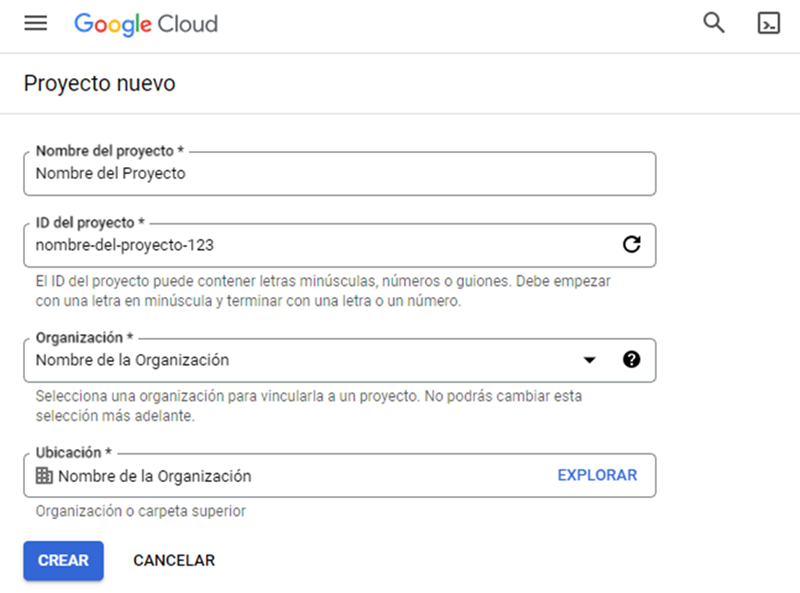The height and width of the screenshot is (593, 800).
Task: Open the Nombre de la Organización combo box
Action: (340, 360)
